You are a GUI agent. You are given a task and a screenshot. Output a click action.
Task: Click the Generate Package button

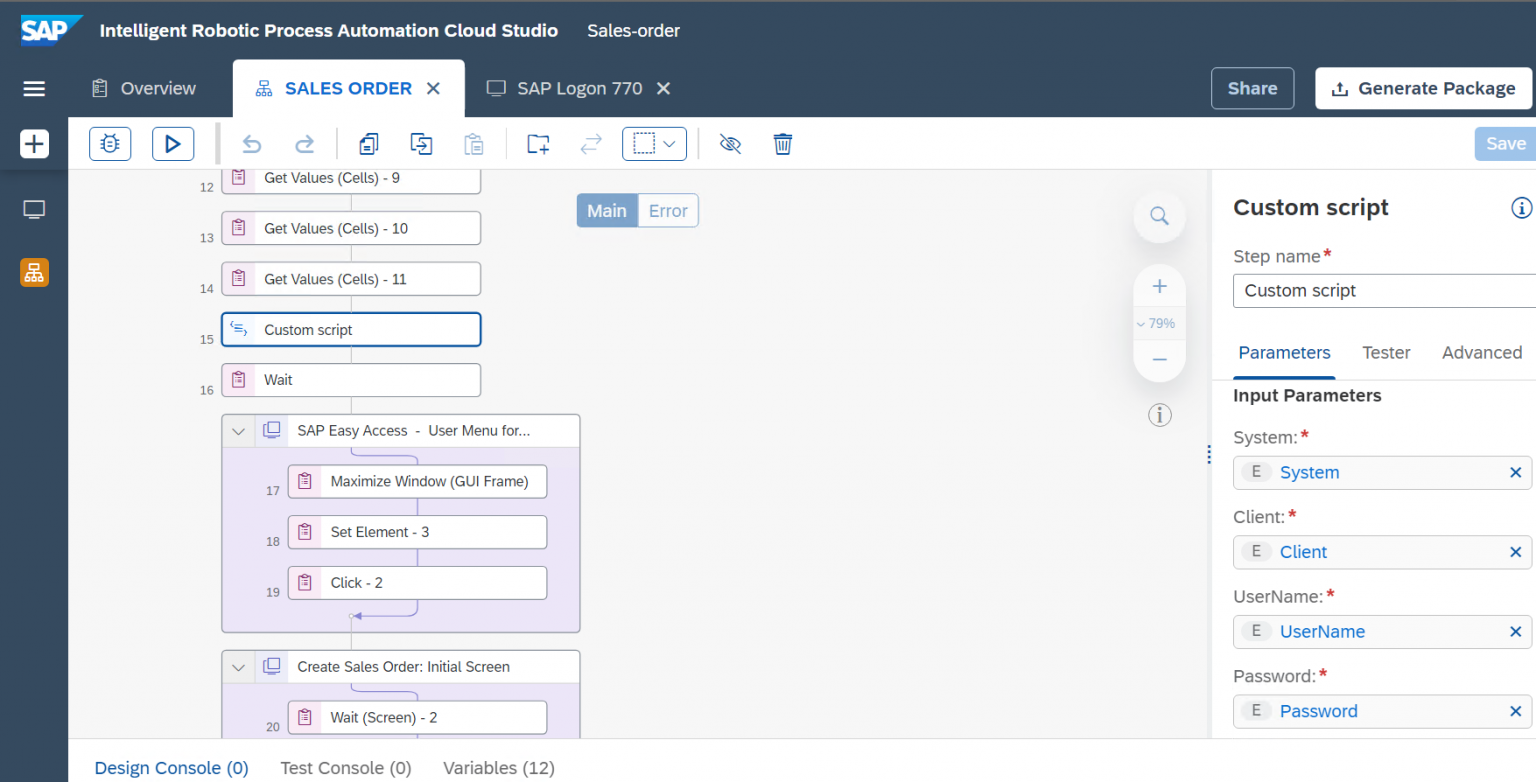tap(1422, 88)
